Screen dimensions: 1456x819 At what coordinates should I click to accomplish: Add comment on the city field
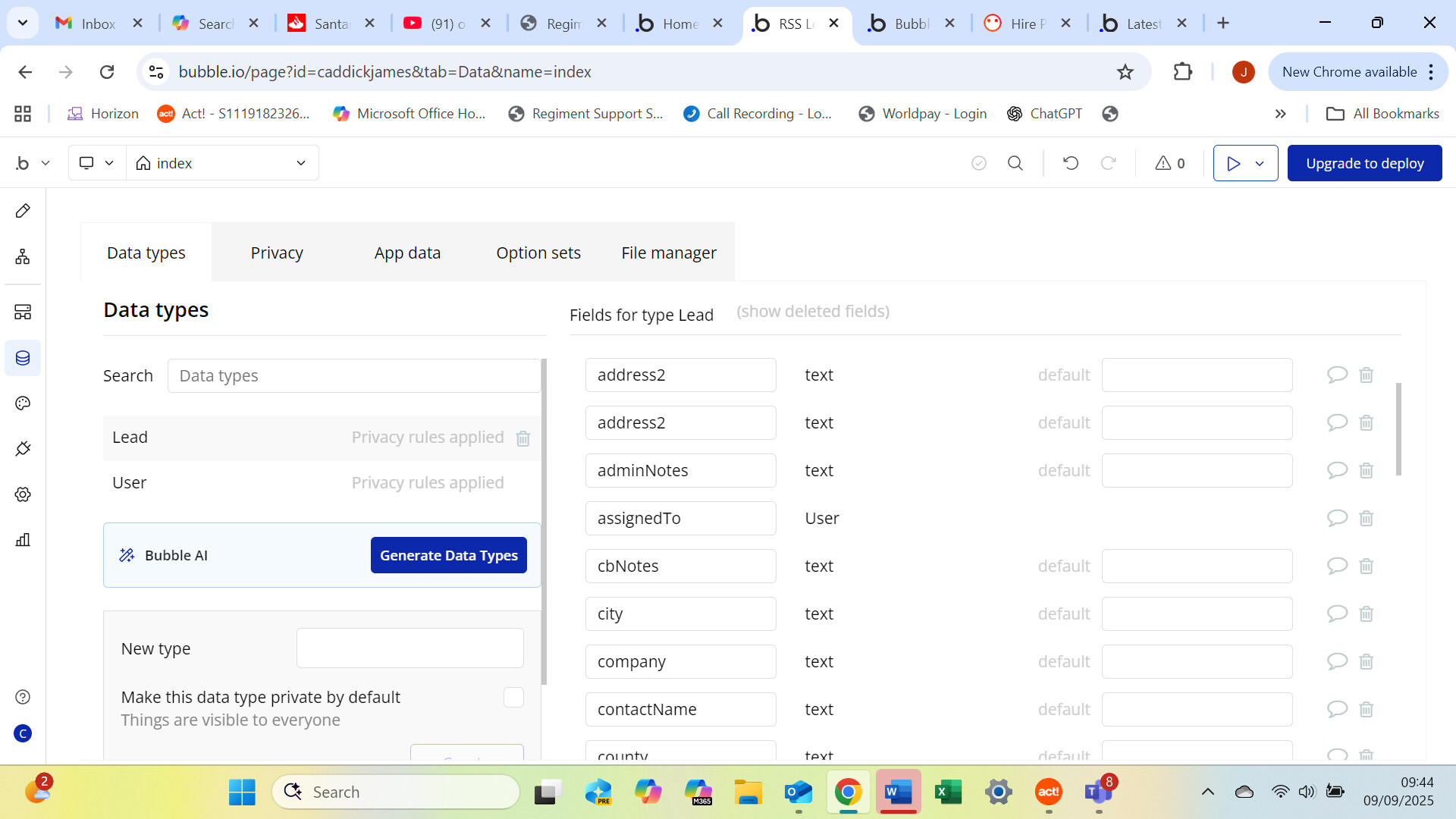coord(1336,613)
